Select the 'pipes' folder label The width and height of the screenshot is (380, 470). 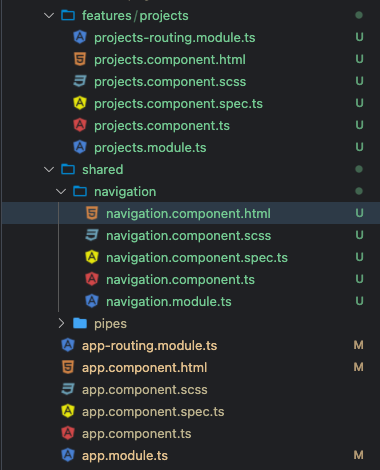pyautogui.click(x=110, y=324)
